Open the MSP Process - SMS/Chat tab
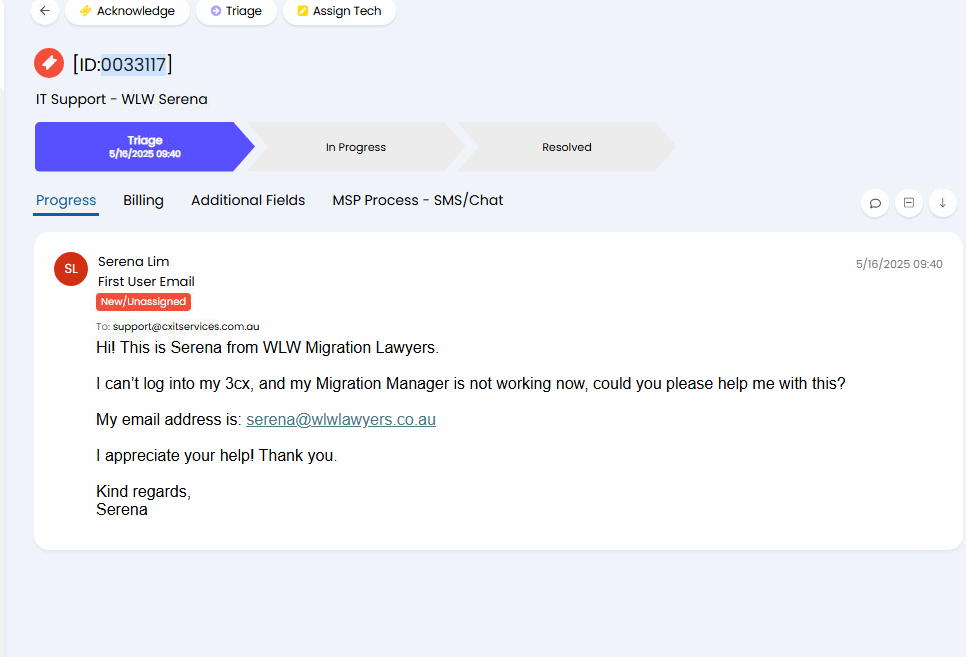966x657 pixels. [418, 200]
